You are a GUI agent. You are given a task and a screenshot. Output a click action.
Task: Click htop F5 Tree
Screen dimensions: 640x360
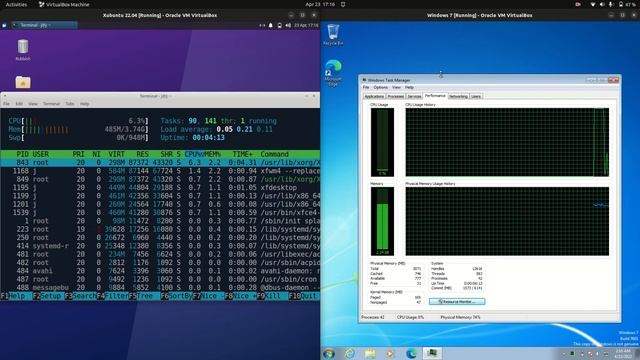click(144, 296)
